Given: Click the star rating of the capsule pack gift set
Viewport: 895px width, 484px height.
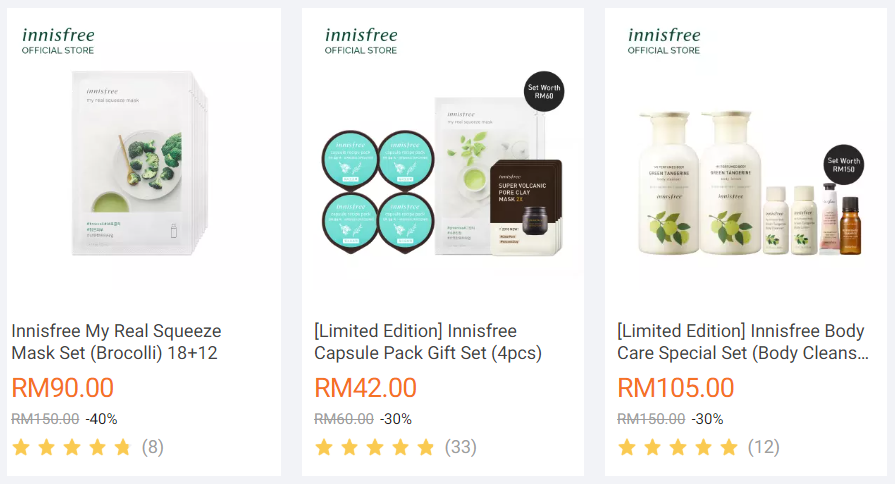Looking at the screenshot, I should pyautogui.click(x=375, y=447).
